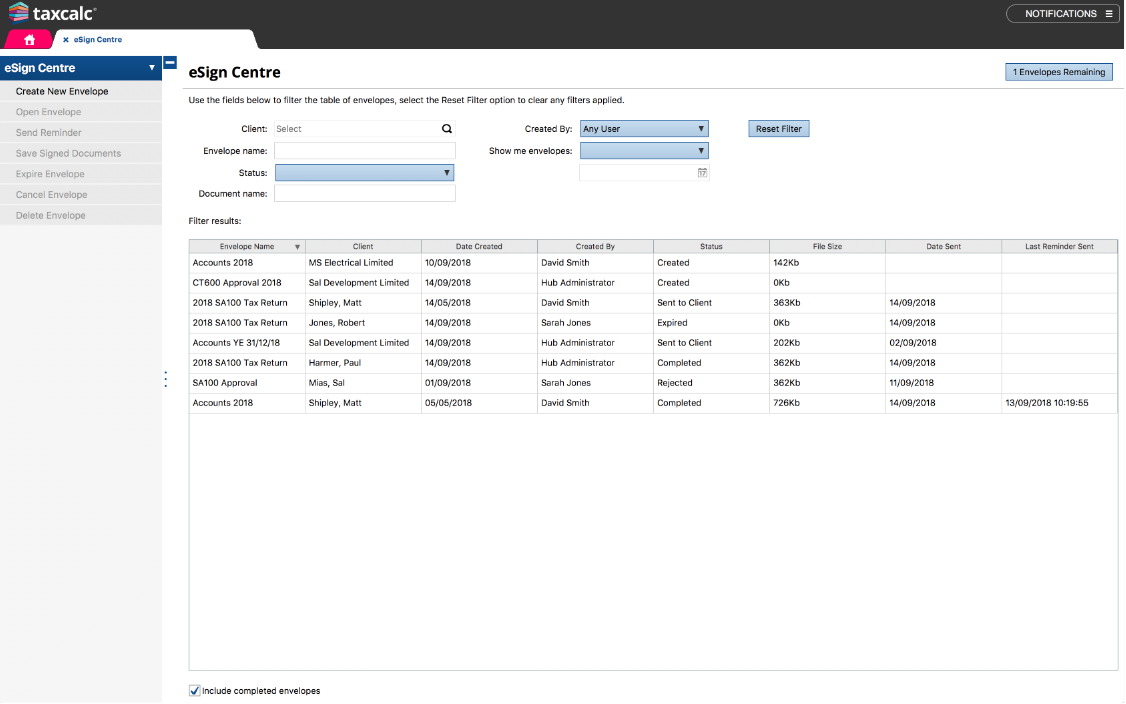Sort by Date Created column header
Image resolution: width=1126 pixels, height=704 pixels.
pyautogui.click(x=479, y=246)
